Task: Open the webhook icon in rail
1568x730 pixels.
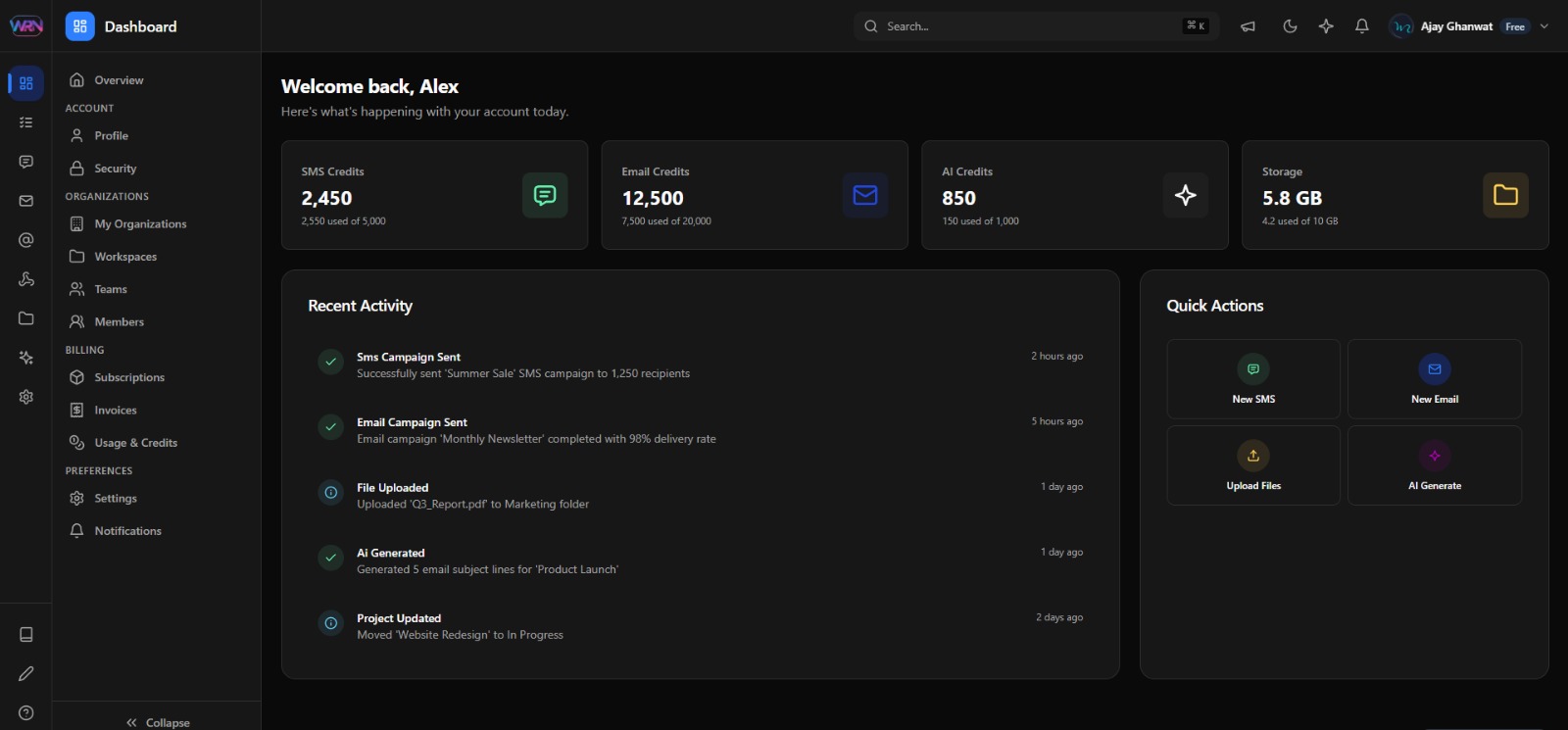Action: (x=26, y=279)
